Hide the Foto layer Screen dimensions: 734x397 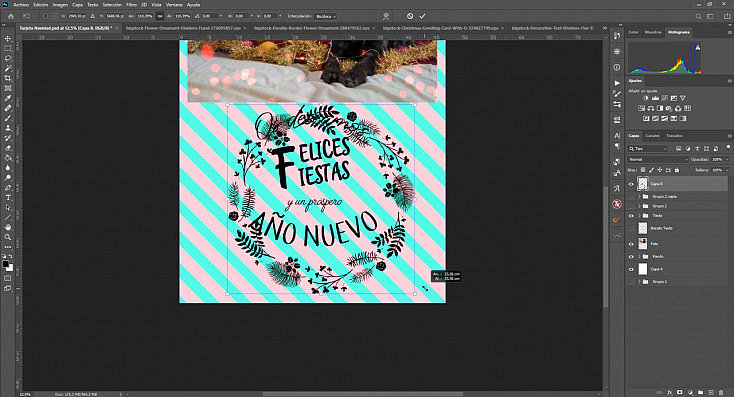click(x=631, y=244)
